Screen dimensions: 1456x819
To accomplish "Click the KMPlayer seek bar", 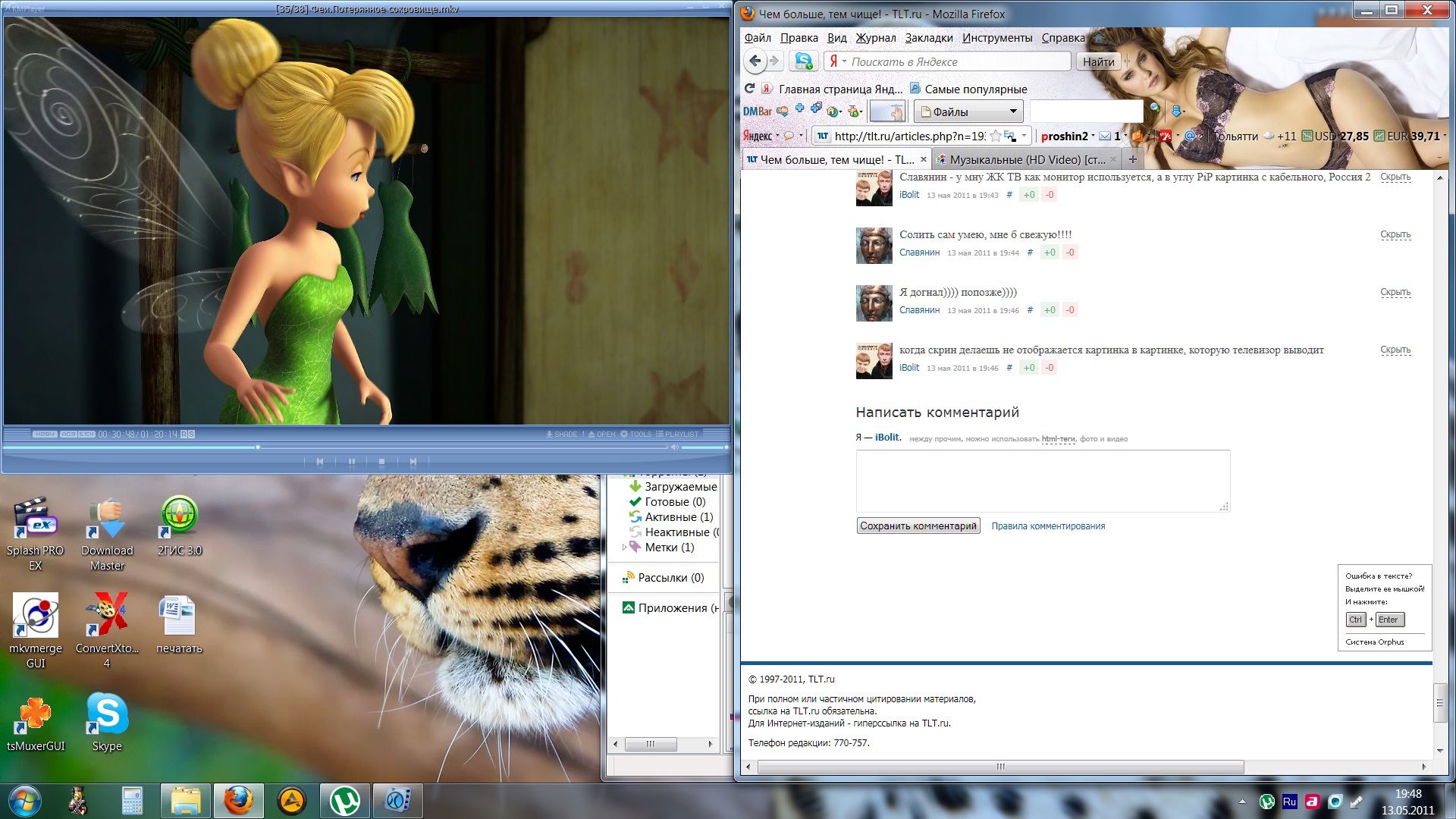I will point(334,447).
